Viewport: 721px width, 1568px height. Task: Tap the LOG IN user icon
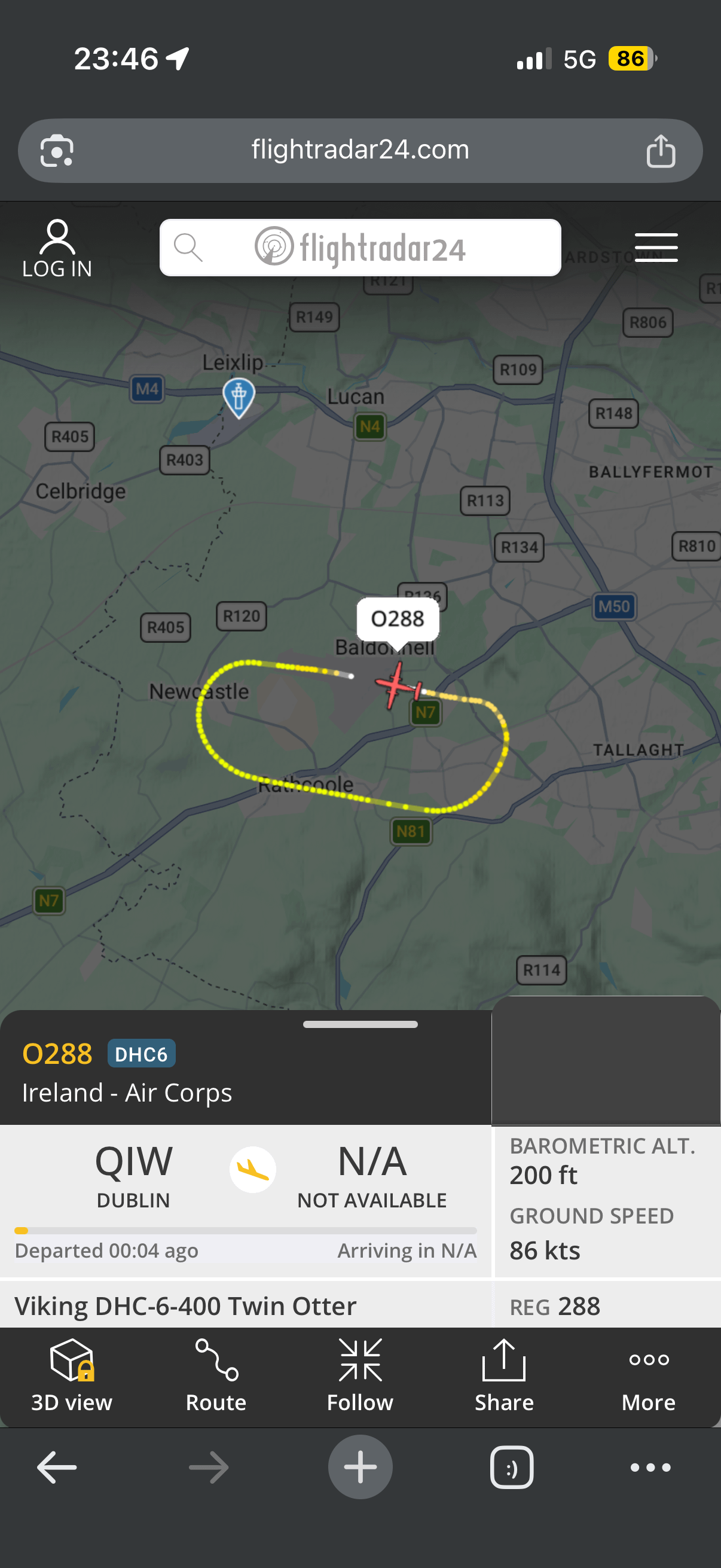[x=57, y=249]
